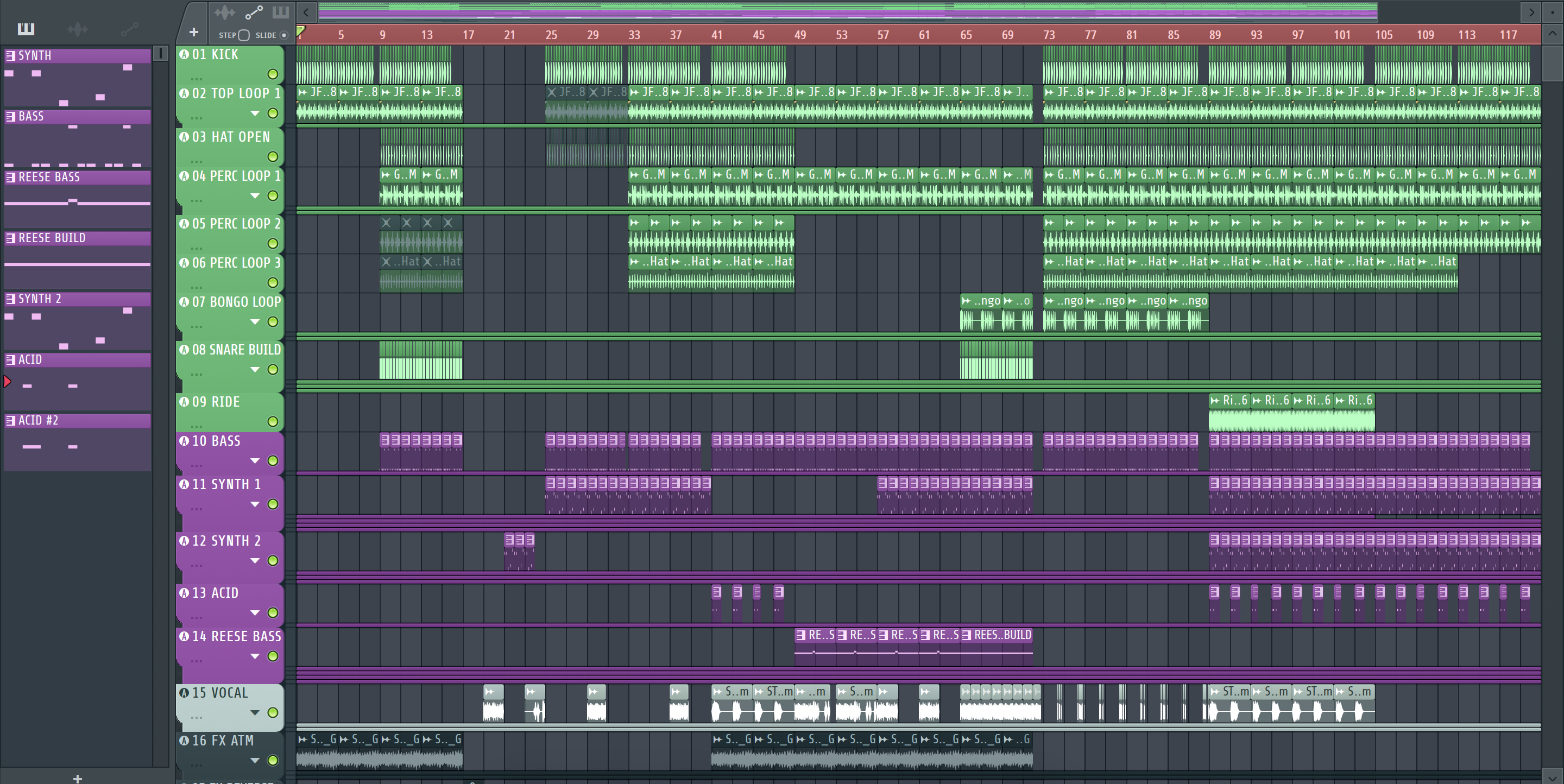
Task: Select the 02 TOP LOOP 1 track name
Action: (236, 93)
